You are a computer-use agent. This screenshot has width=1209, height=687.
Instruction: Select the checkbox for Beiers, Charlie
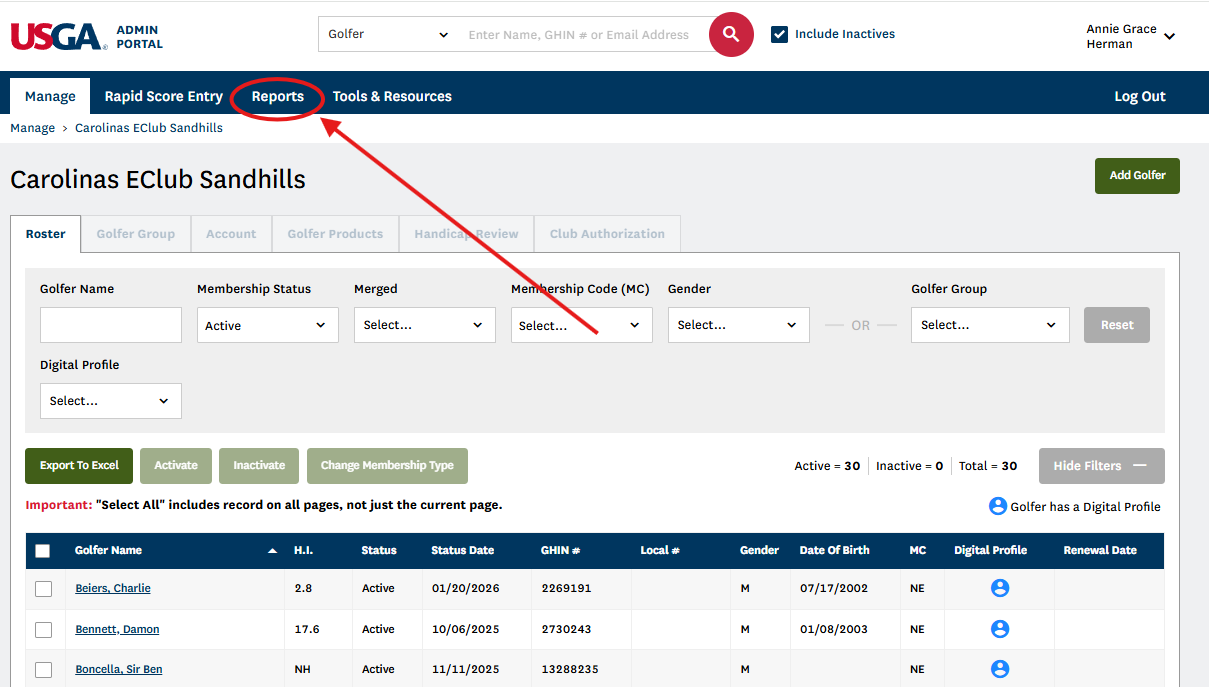pos(43,589)
